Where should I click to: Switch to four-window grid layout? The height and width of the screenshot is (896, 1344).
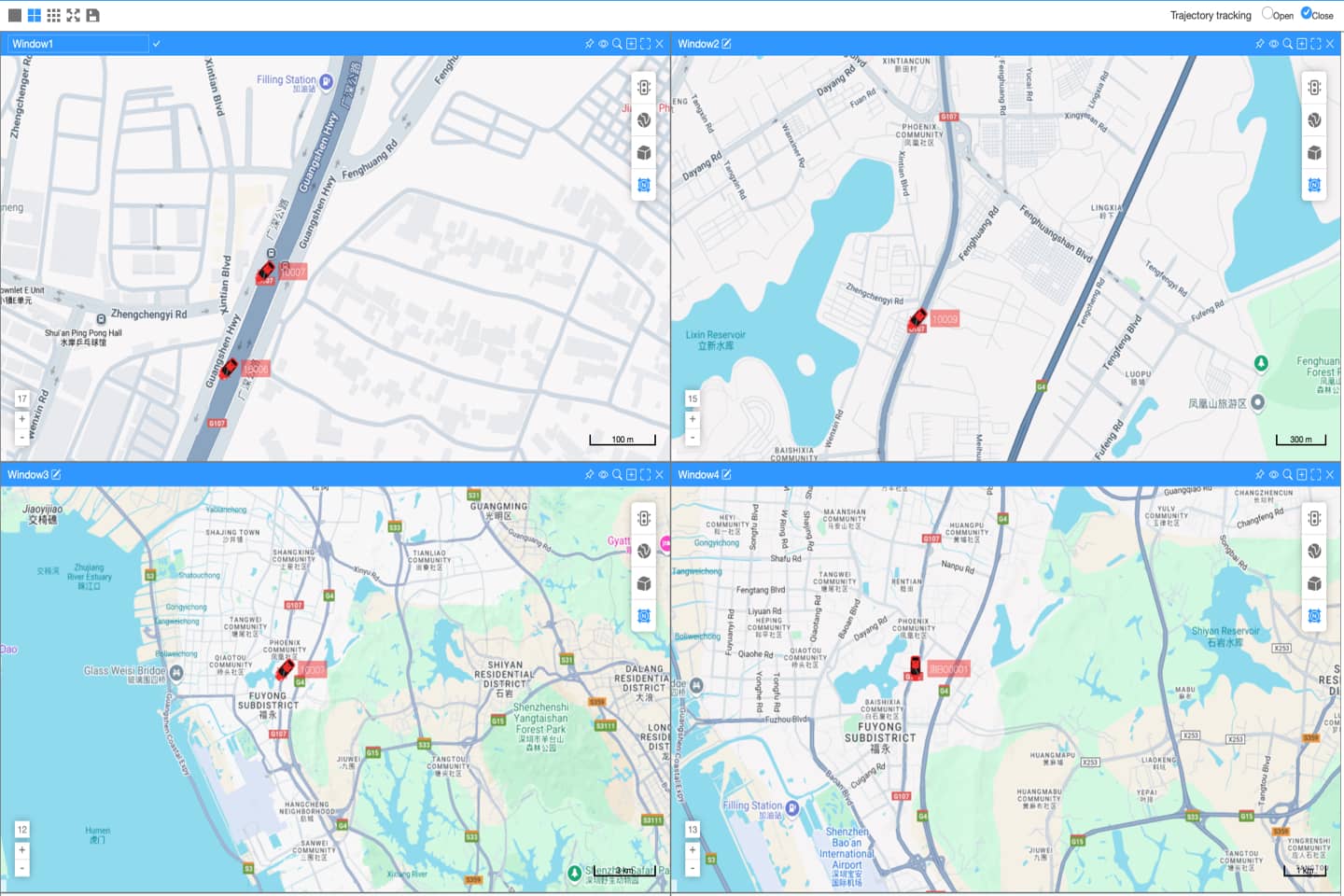click(x=35, y=15)
